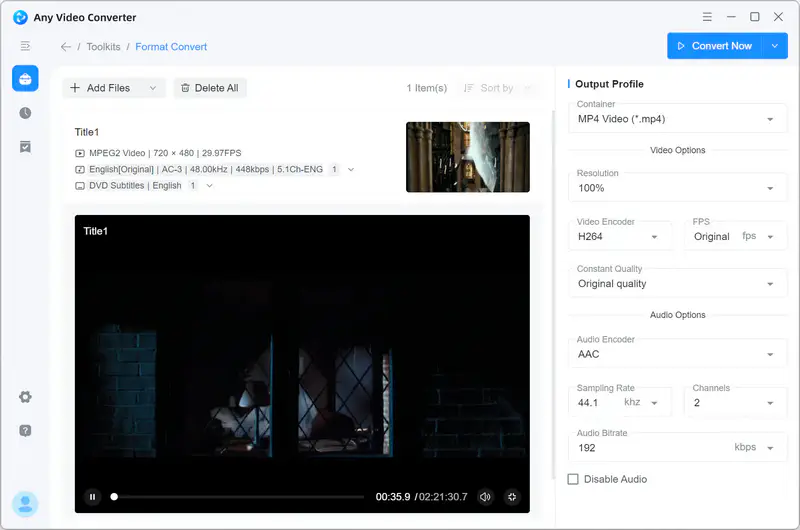Mute the preview volume speaker icon
The image size is (800, 530).
point(485,496)
